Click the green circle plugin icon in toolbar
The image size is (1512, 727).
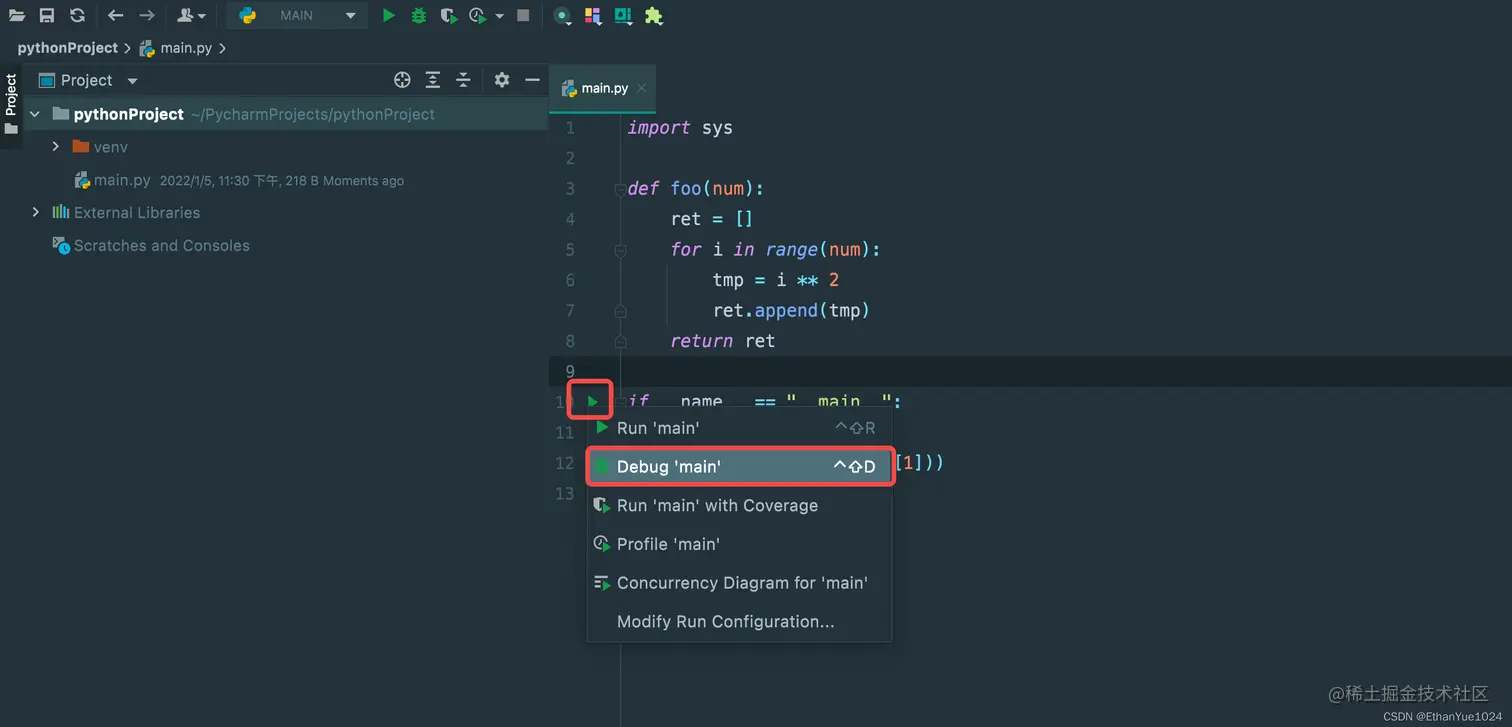pyautogui.click(x=563, y=16)
